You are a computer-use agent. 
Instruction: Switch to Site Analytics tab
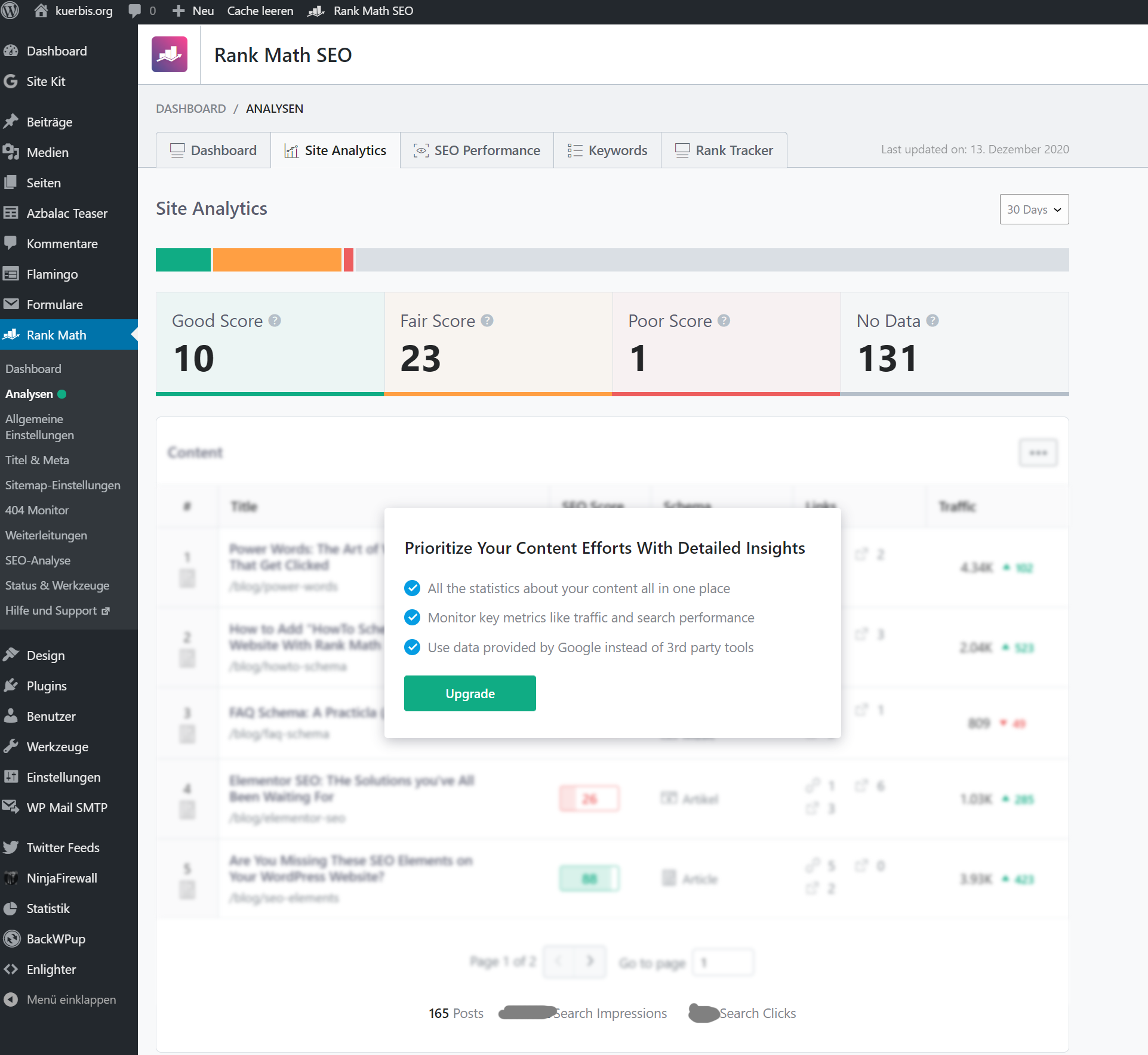tap(336, 150)
